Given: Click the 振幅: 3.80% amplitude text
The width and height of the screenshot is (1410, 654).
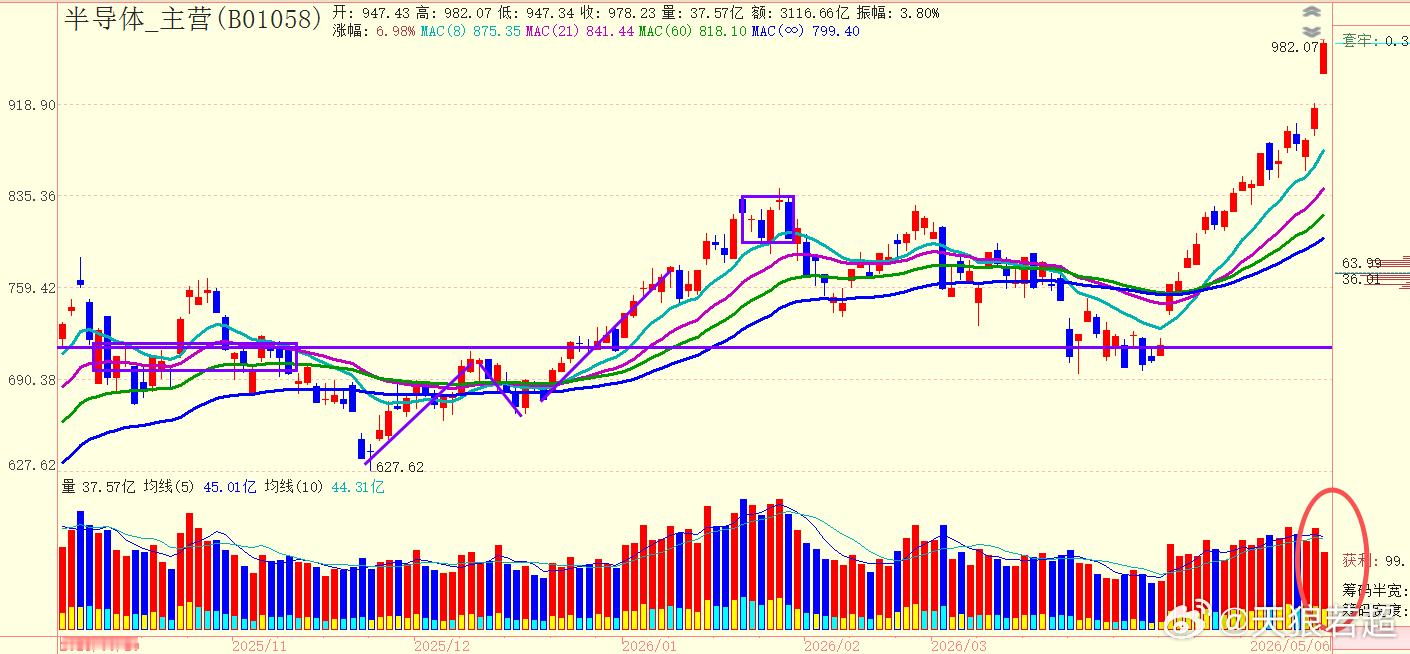Looking at the screenshot, I should 897,13.
